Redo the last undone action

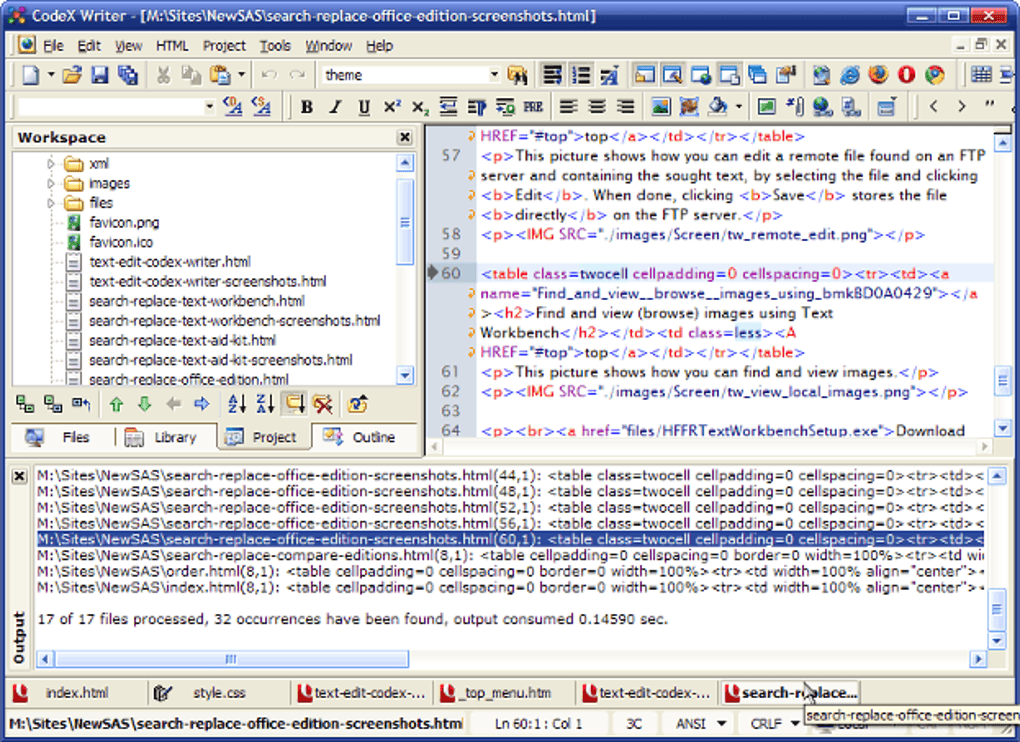(297, 75)
